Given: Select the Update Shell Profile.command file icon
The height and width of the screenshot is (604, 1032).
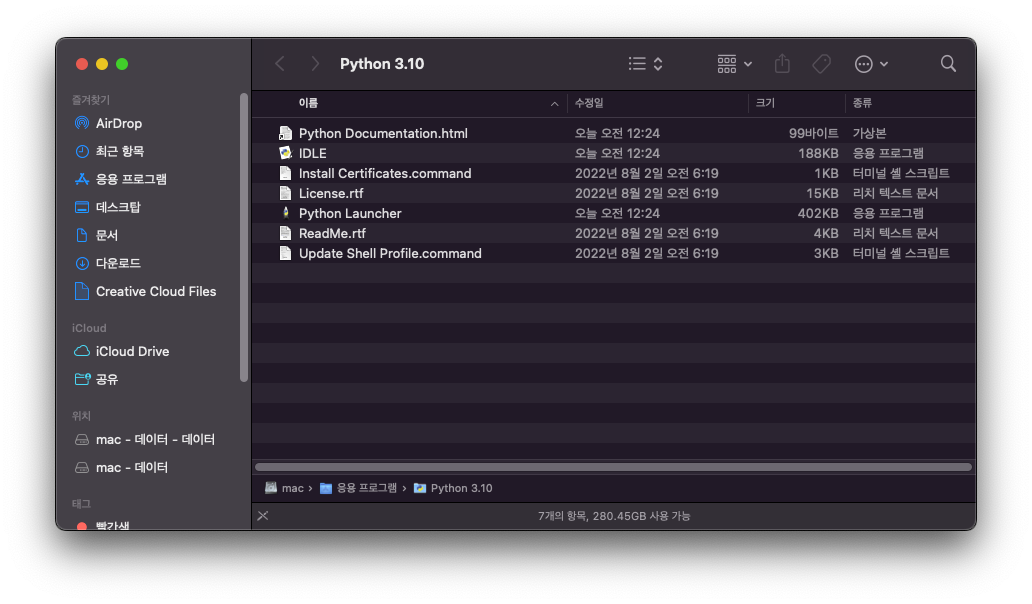Looking at the screenshot, I should tap(285, 253).
